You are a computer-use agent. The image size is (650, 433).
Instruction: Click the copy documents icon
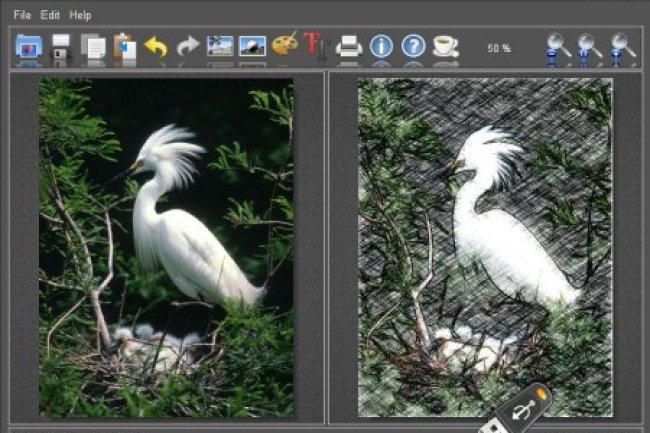tap(93, 47)
